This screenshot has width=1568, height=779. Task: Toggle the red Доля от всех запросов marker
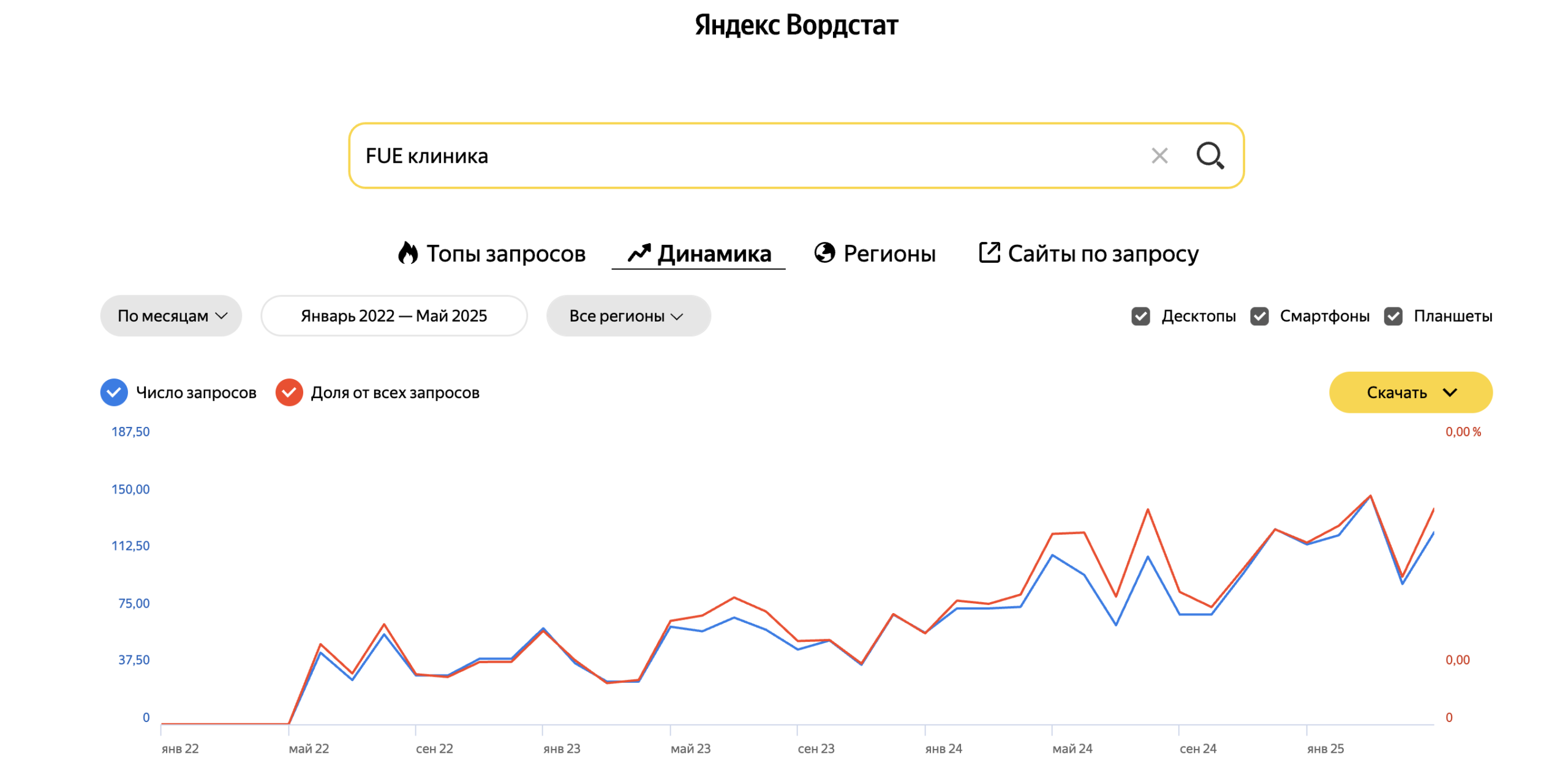[289, 393]
